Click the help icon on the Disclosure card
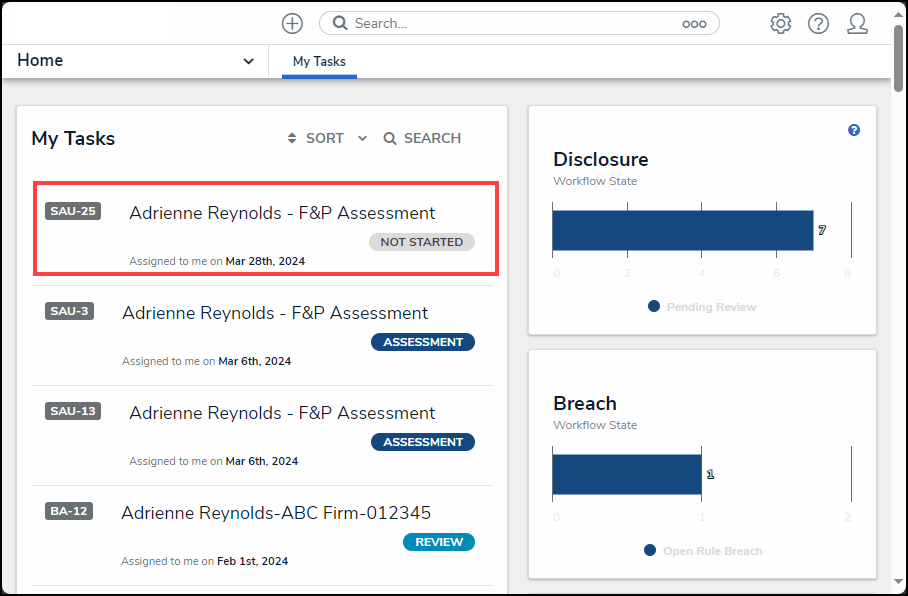 point(853,130)
